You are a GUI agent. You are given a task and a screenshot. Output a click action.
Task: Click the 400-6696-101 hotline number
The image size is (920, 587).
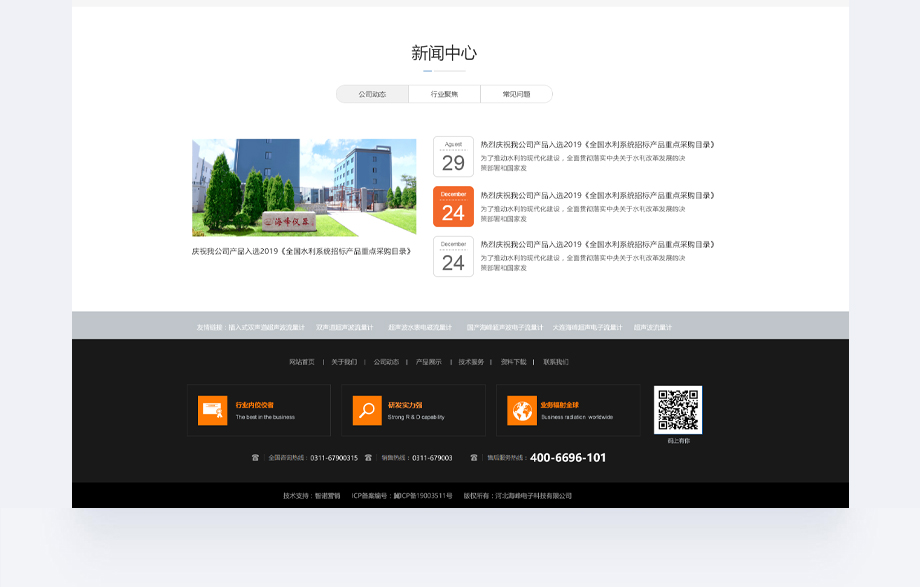[568, 458]
